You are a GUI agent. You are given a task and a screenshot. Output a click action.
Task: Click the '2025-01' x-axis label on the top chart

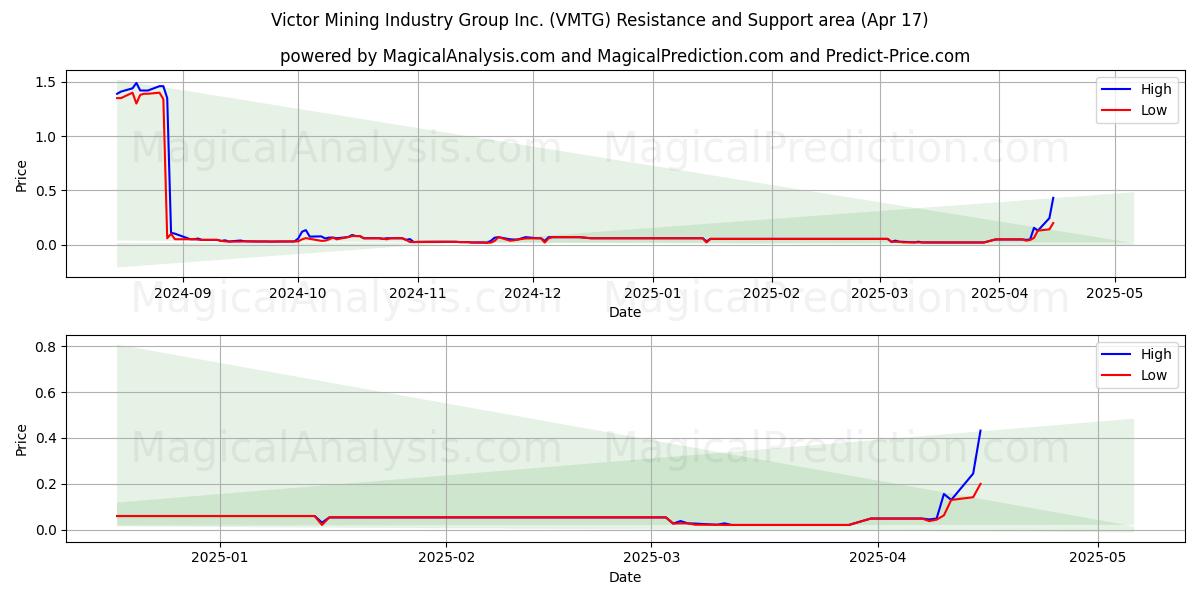tap(653, 294)
